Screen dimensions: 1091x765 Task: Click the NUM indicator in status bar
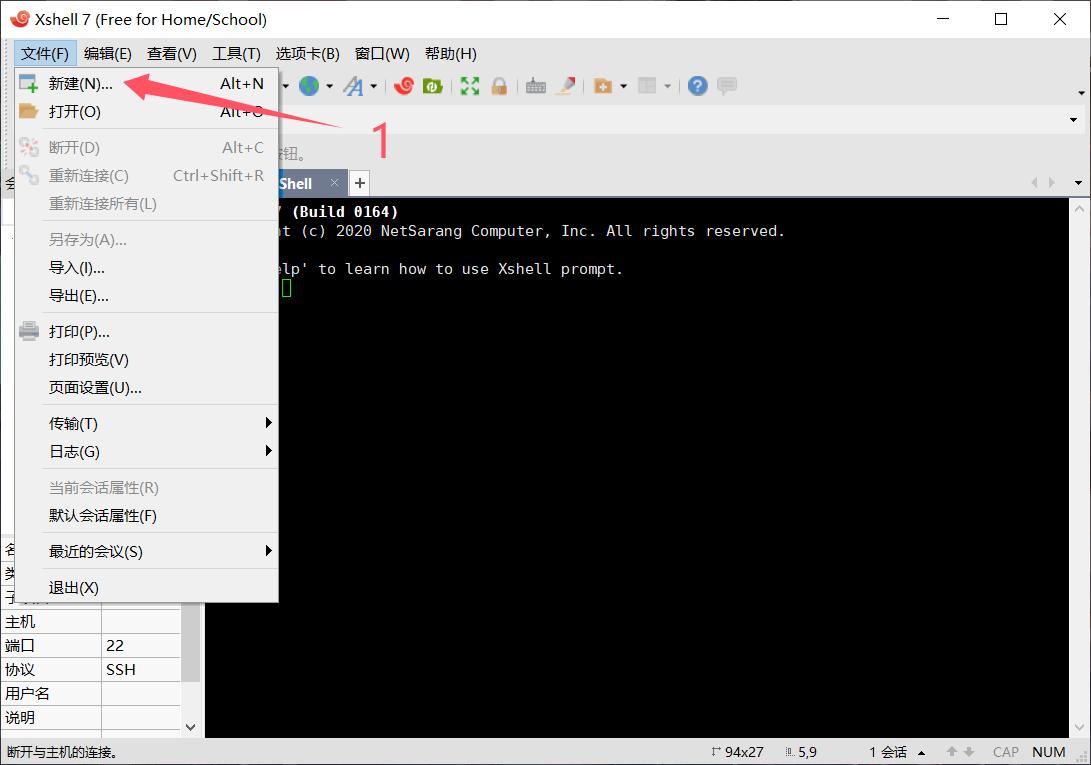1049,752
